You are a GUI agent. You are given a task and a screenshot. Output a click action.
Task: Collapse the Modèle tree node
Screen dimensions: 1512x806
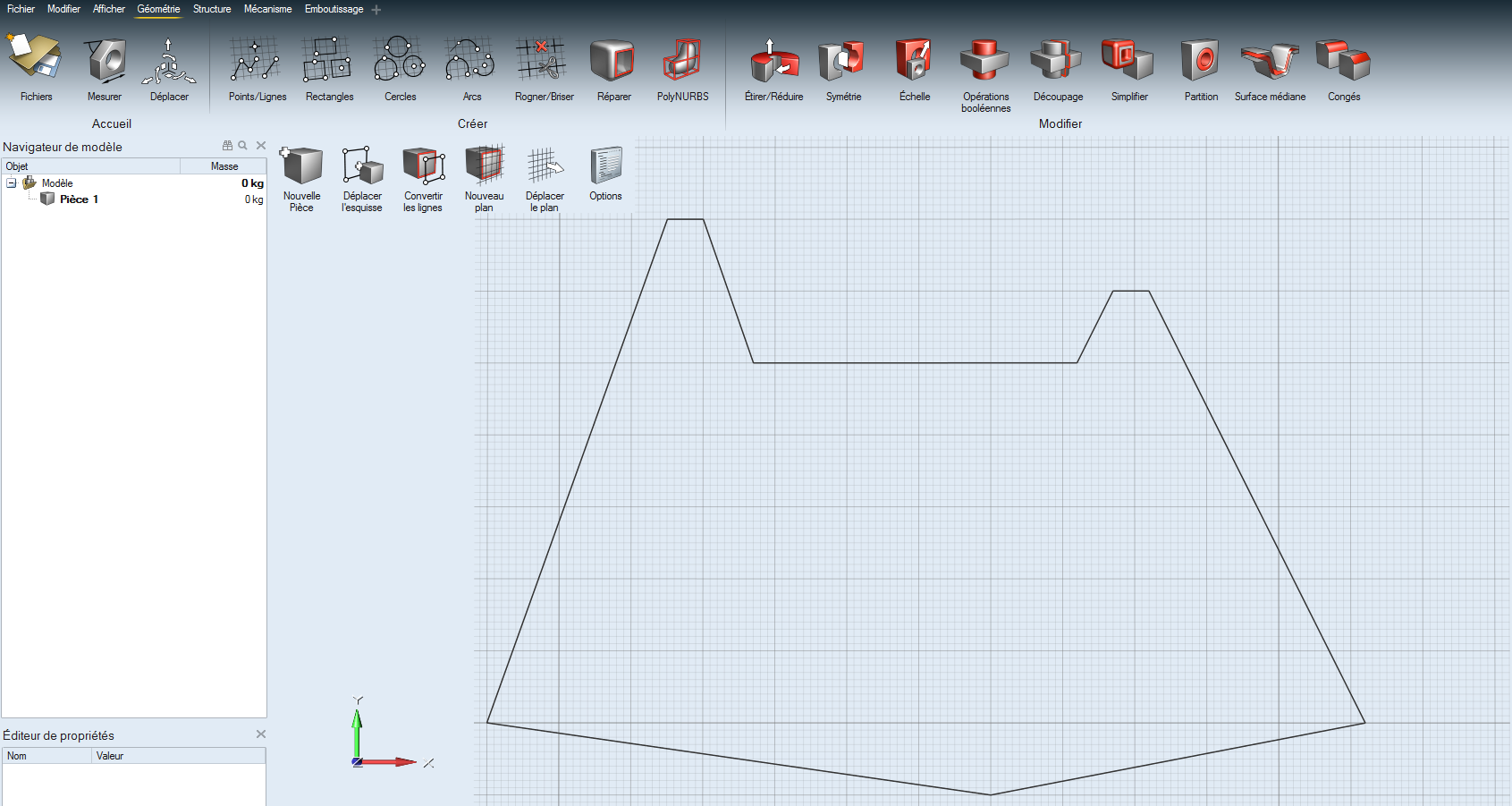click(12, 183)
